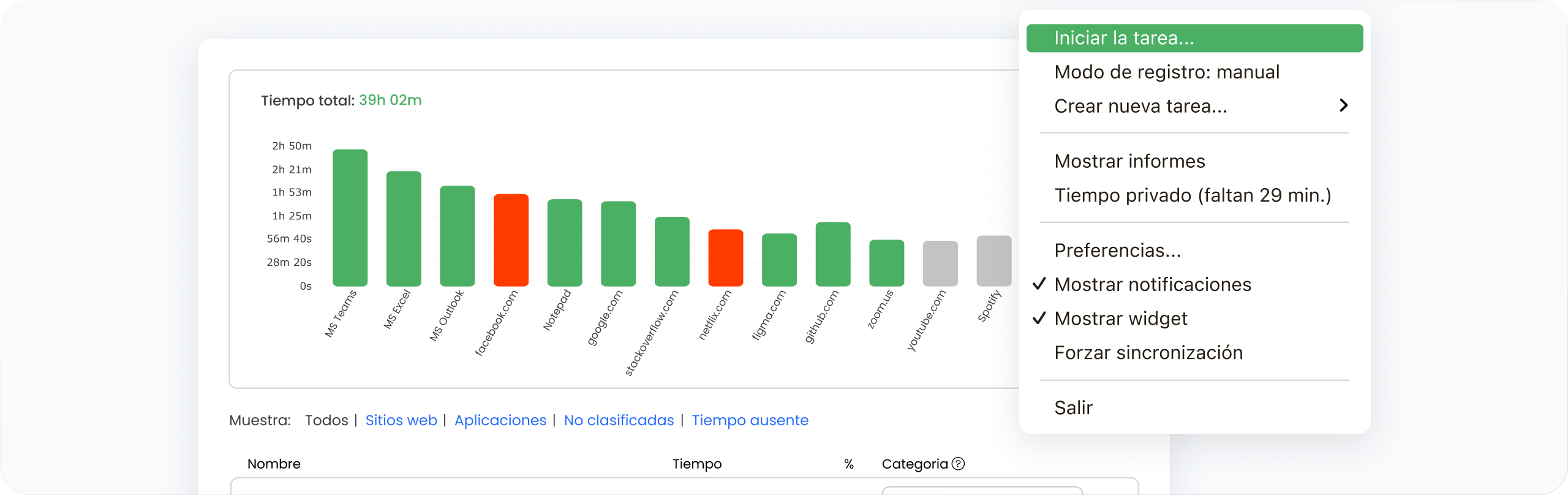Filter list by Sitios web
1568x495 pixels.
click(x=401, y=420)
